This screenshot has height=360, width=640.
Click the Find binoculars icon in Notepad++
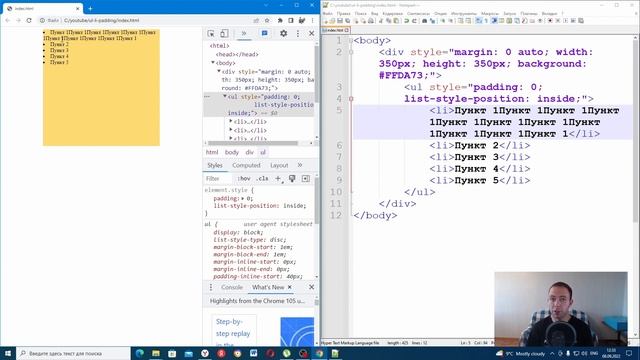pos(424,21)
